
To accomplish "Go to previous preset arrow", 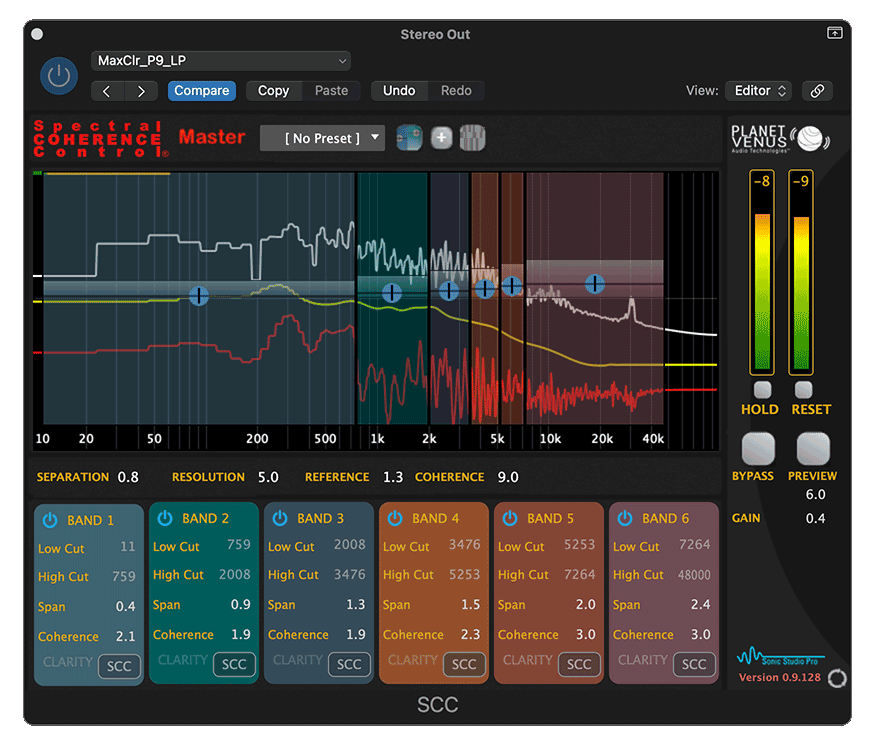I will pos(107,91).
